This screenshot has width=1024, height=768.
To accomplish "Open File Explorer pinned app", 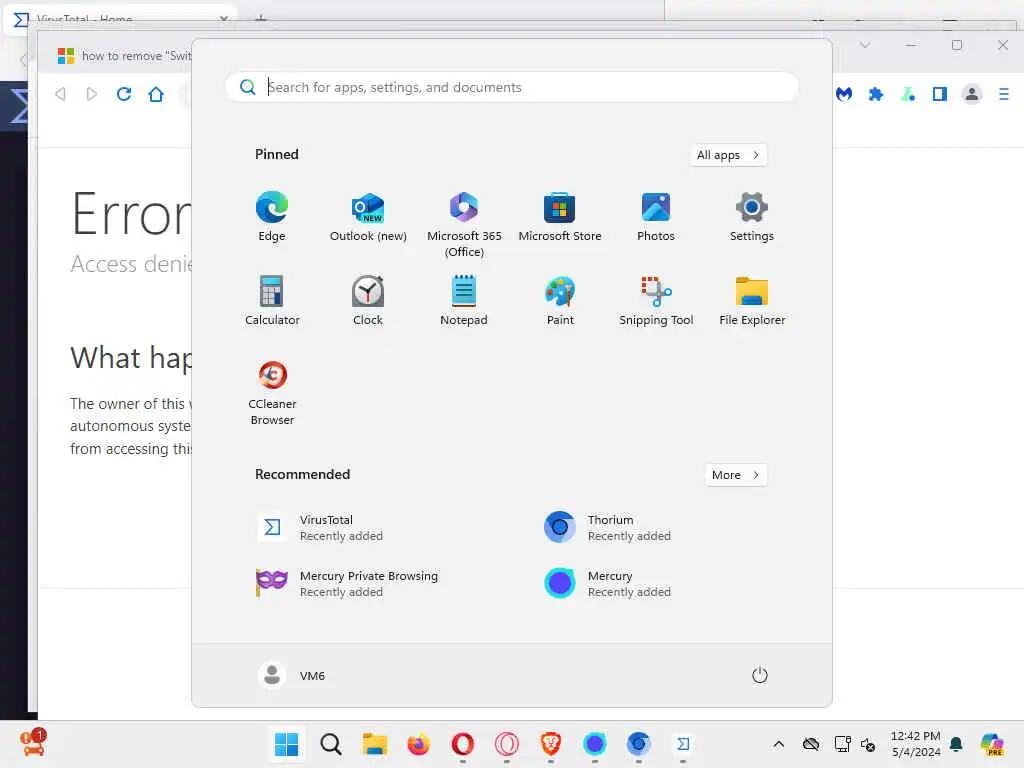I will tap(752, 301).
